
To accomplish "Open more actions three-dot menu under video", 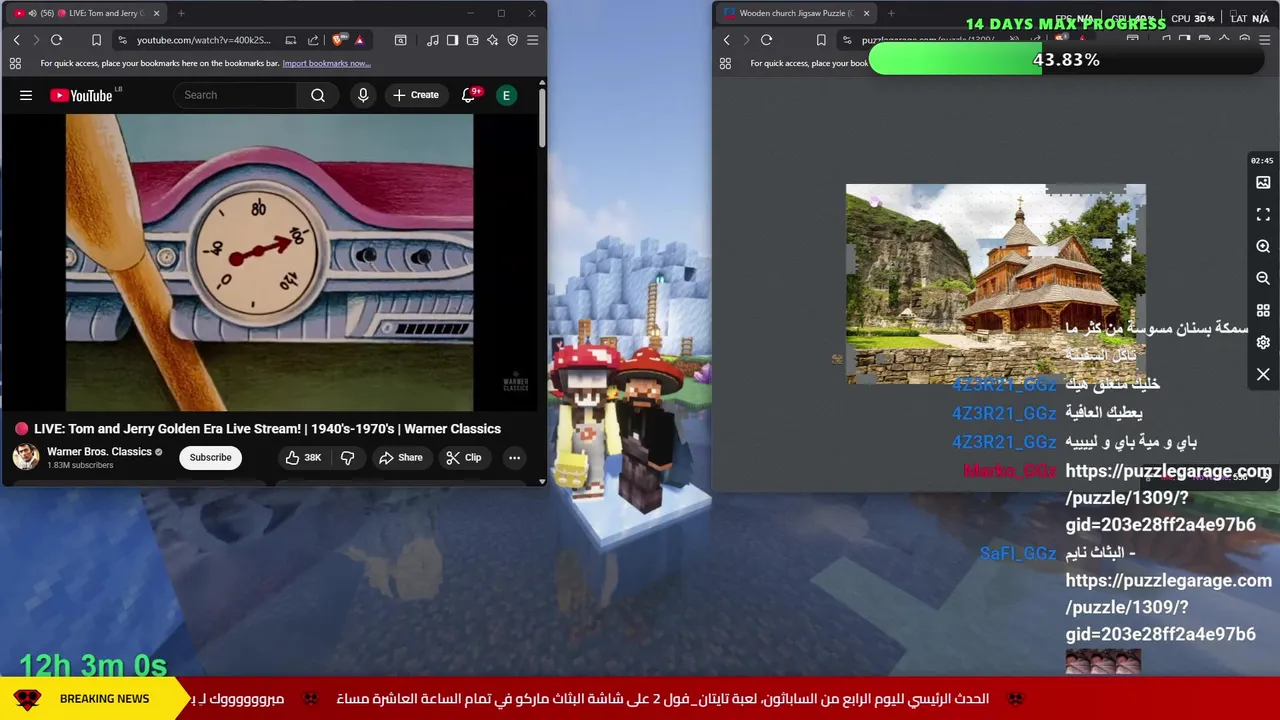I will 514,457.
